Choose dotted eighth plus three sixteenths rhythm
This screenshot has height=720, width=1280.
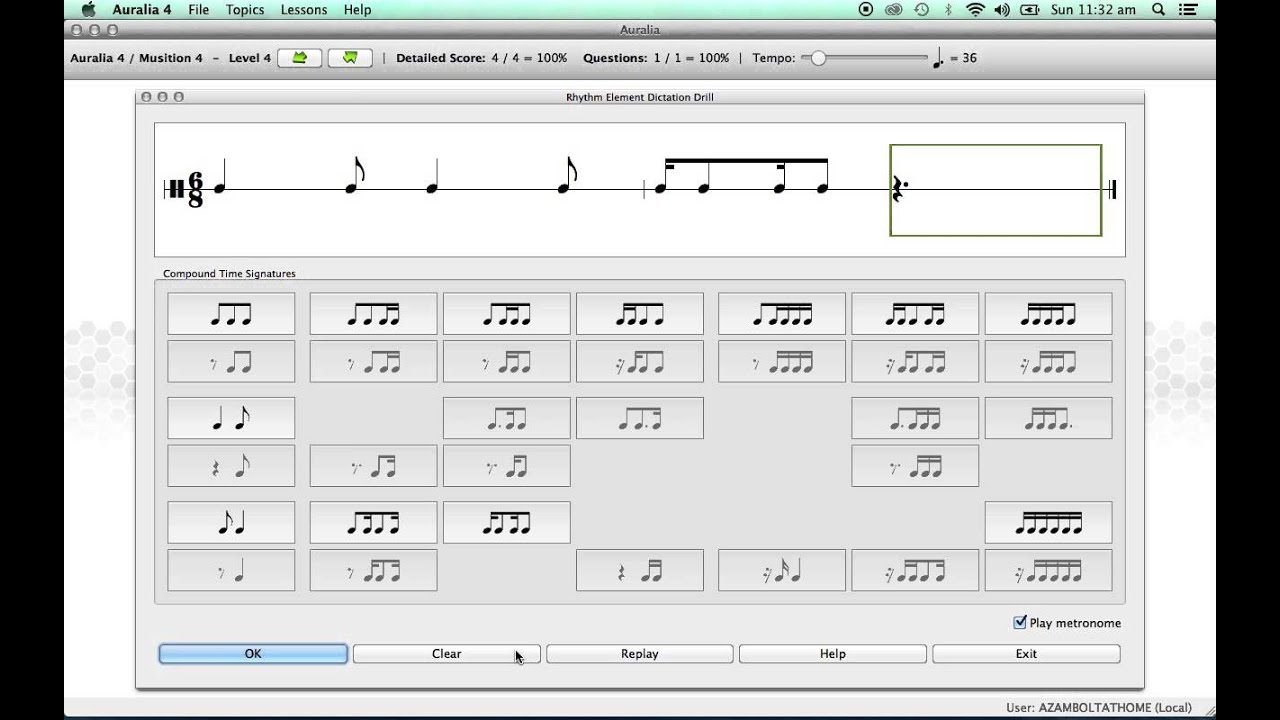(x=915, y=418)
